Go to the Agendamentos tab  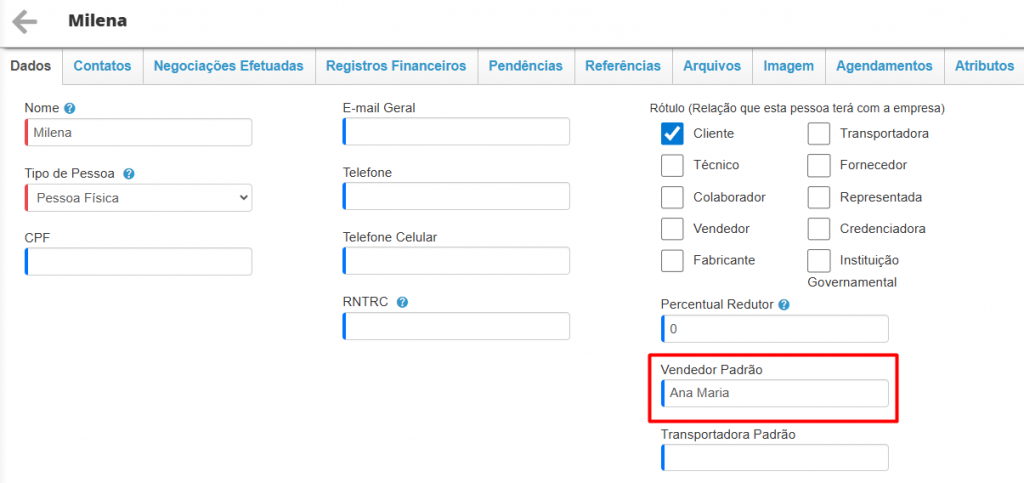coord(884,66)
